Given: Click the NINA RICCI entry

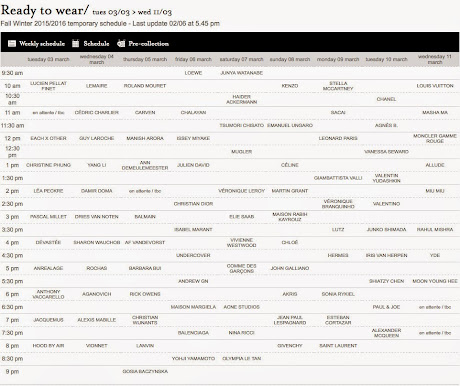Looking at the screenshot, I should click(x=242, y=333).
